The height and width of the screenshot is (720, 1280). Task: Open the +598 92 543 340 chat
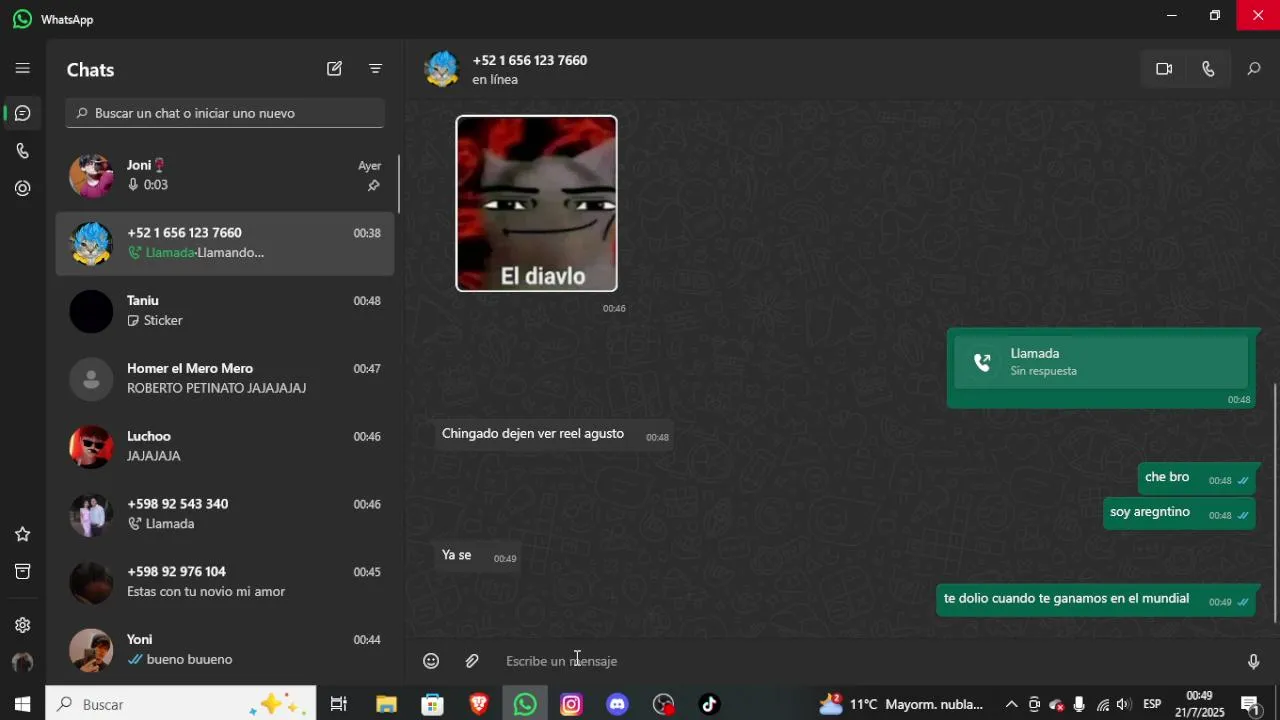(225, 514)
